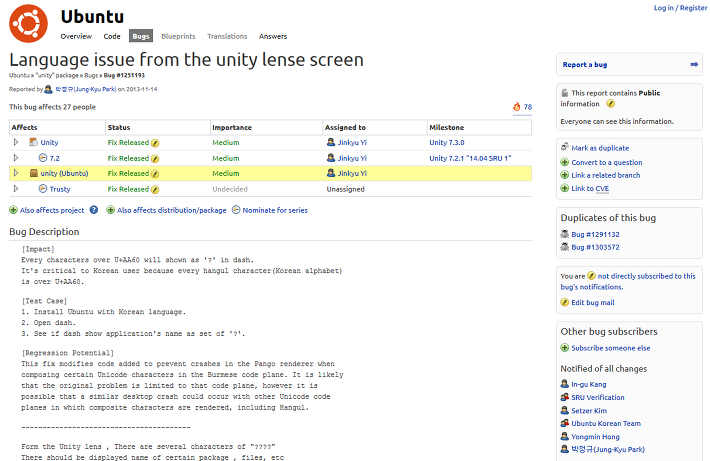The height and width of the screenshot is (461, 710).
Task: Click the Ubuntu Korean Team subscriber link
Action: (x=606, y=423)
